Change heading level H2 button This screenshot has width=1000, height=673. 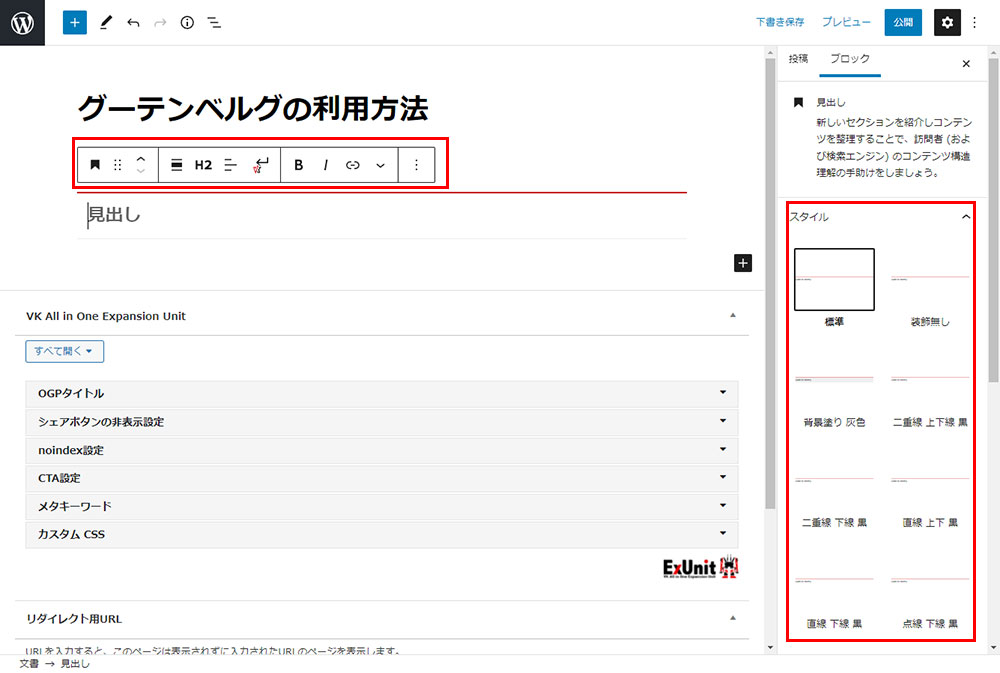(203, 165)
